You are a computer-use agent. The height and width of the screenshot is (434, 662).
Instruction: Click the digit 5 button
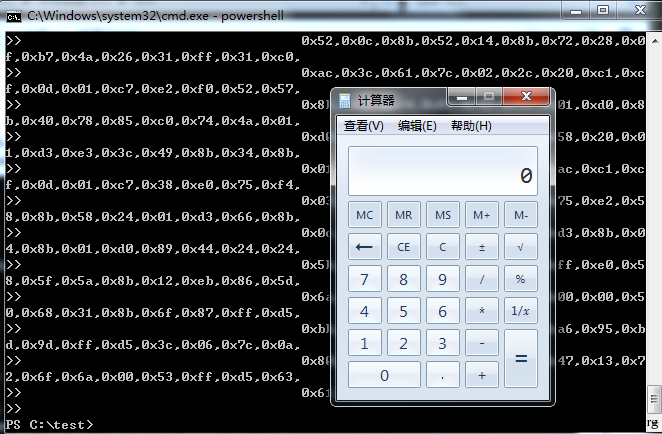click(404, 311)
